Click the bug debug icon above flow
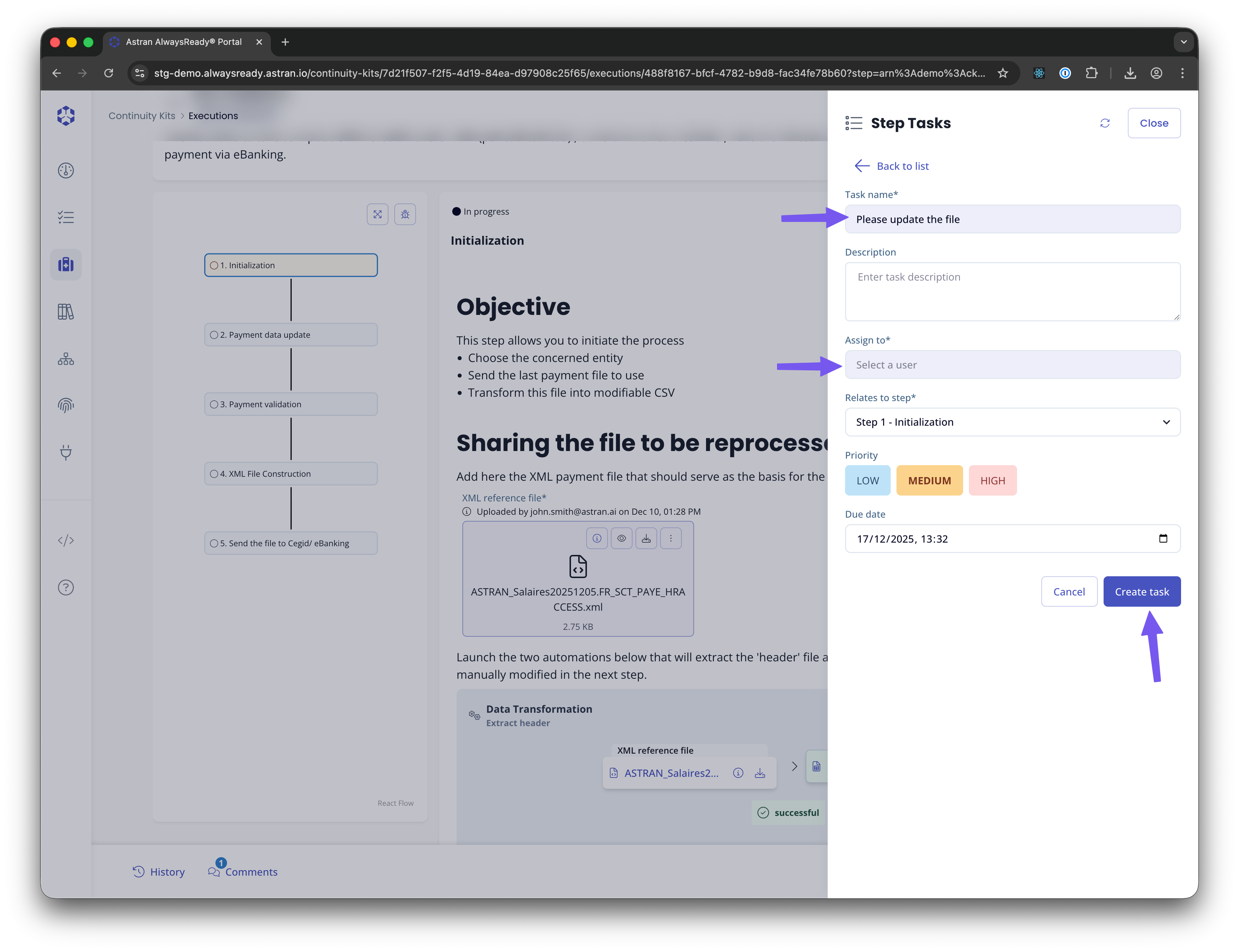The image size is (1239, 952). click(405, 214)
